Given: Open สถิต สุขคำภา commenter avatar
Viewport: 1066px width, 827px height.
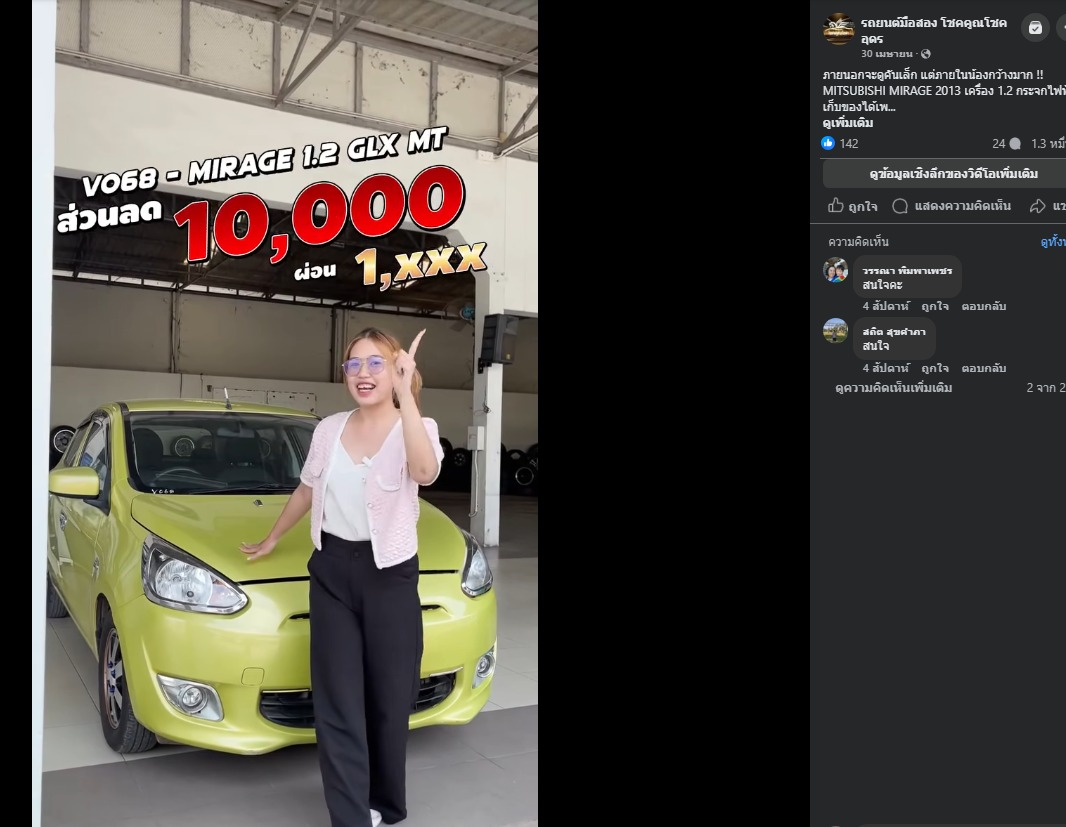Looking at the screenshot, I should coord(836,331).
